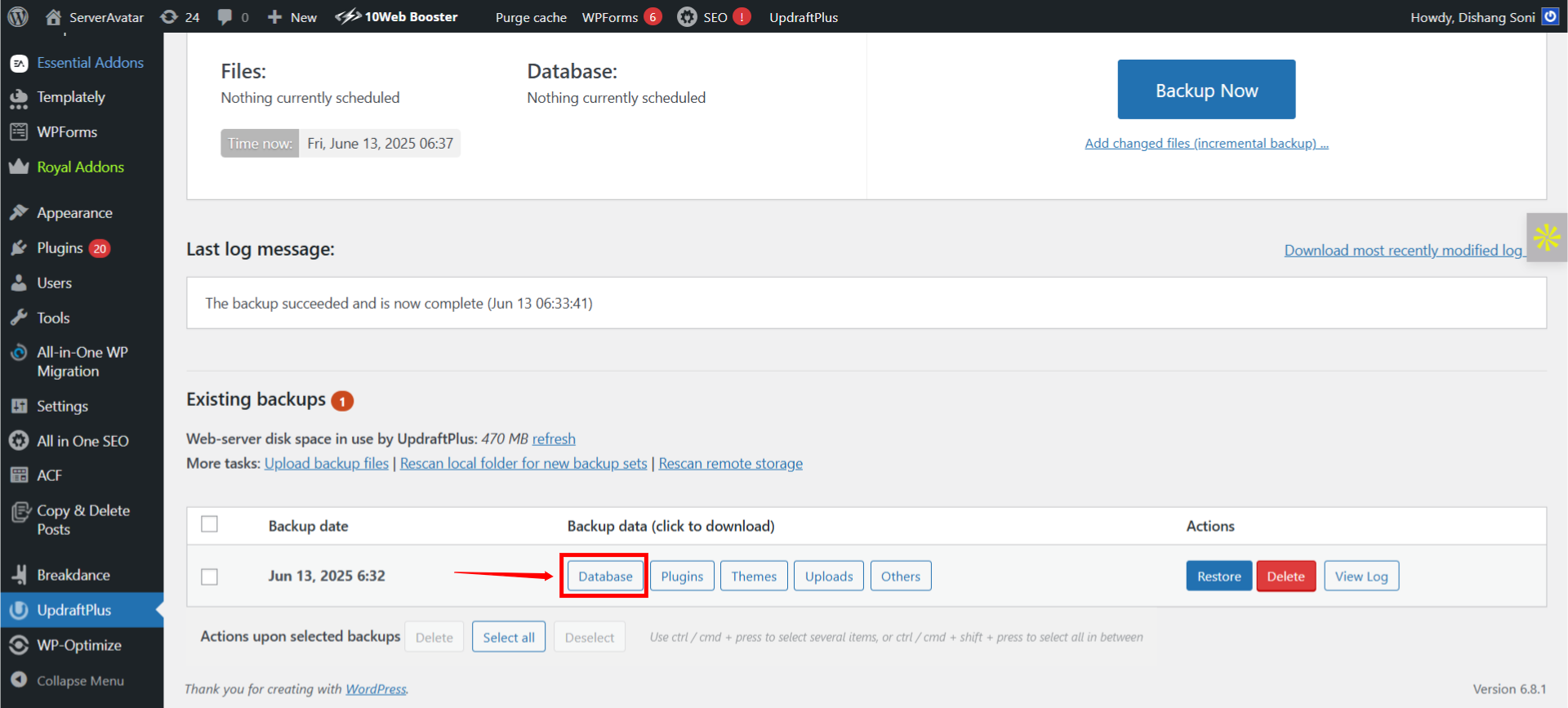Open the 10Web Booster toolbar item
This screenshot has width=1568, height=708.
click(x=397, y=17)
